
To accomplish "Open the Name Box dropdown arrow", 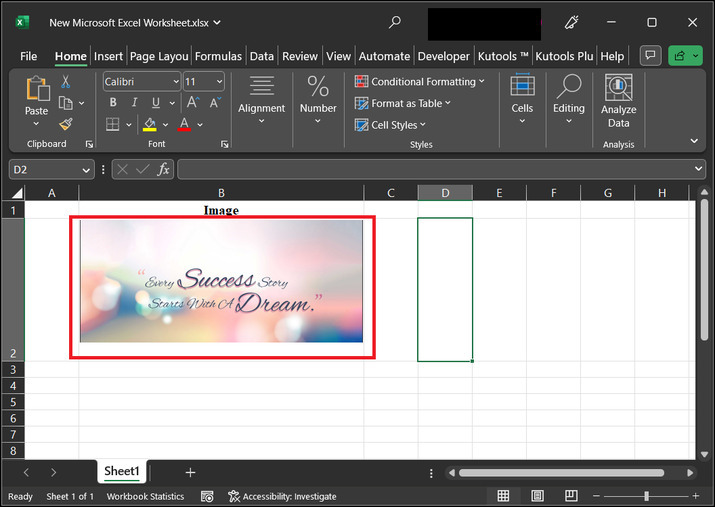I will (86, 170).
